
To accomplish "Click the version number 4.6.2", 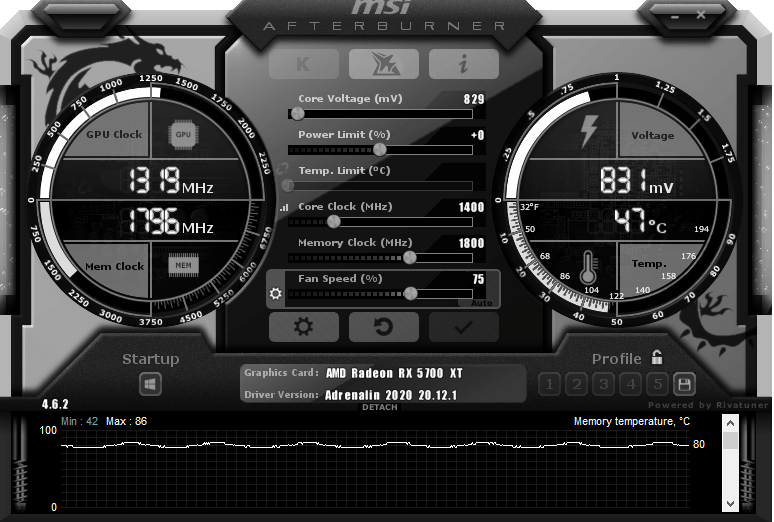I will click(55, 404).
